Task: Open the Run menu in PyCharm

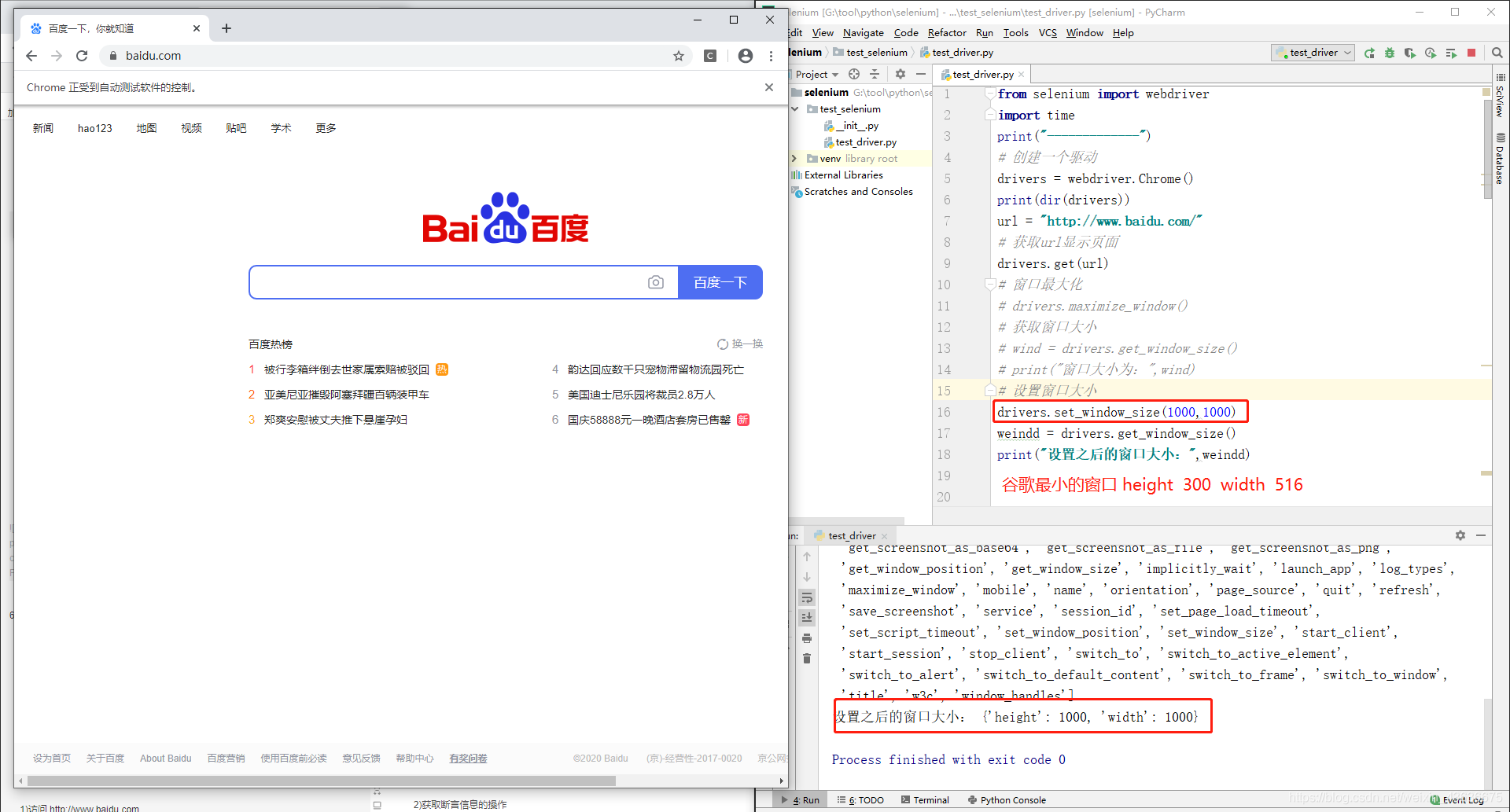Action: coord(985,33)
